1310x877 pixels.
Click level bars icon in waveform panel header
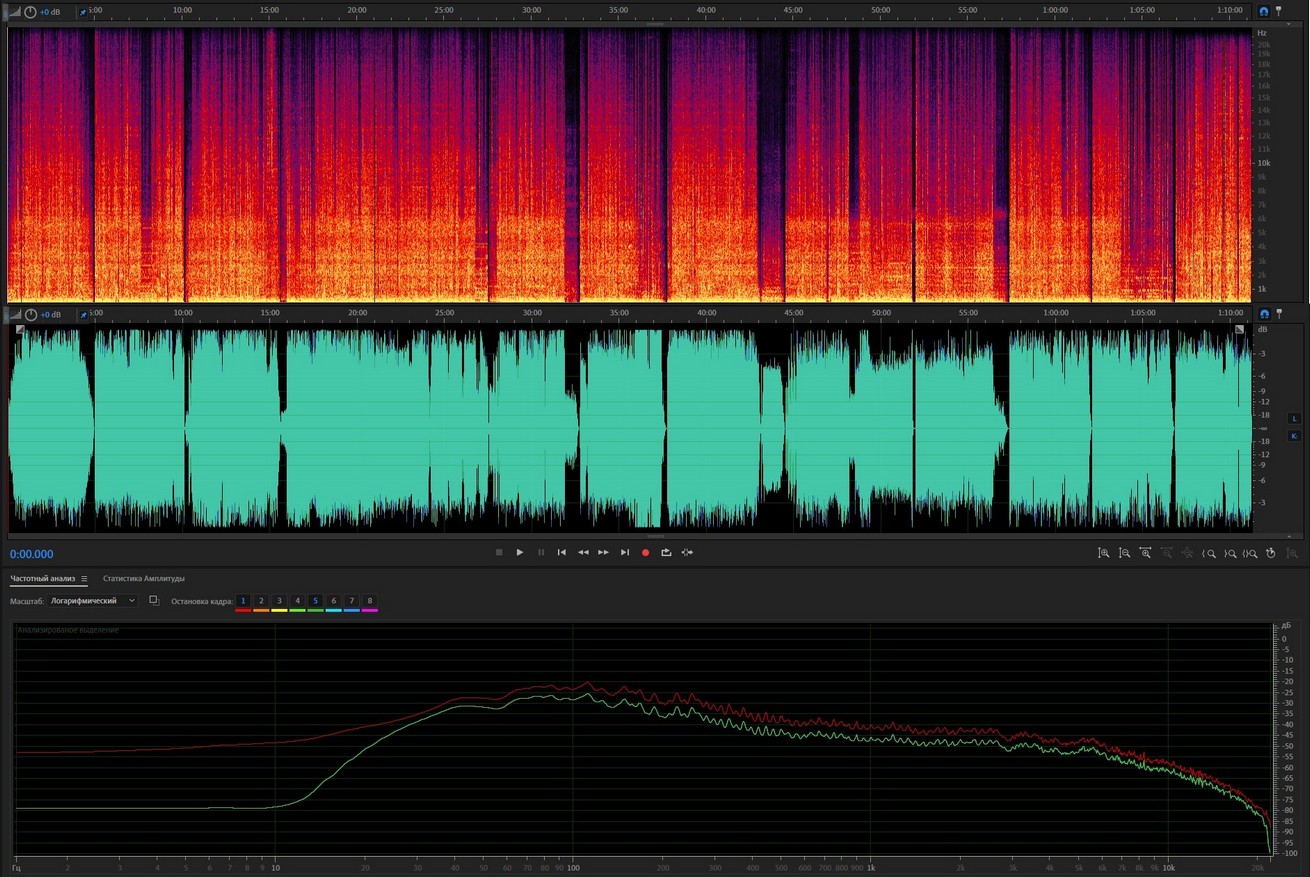(x=14, y=315)
